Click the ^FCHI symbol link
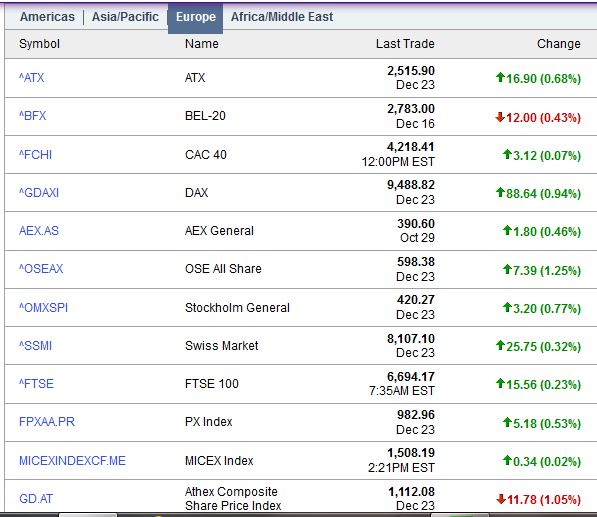Image resolution: width=597 pixels, height=517 pixels. pyautogui.click(x=35, y=155)
